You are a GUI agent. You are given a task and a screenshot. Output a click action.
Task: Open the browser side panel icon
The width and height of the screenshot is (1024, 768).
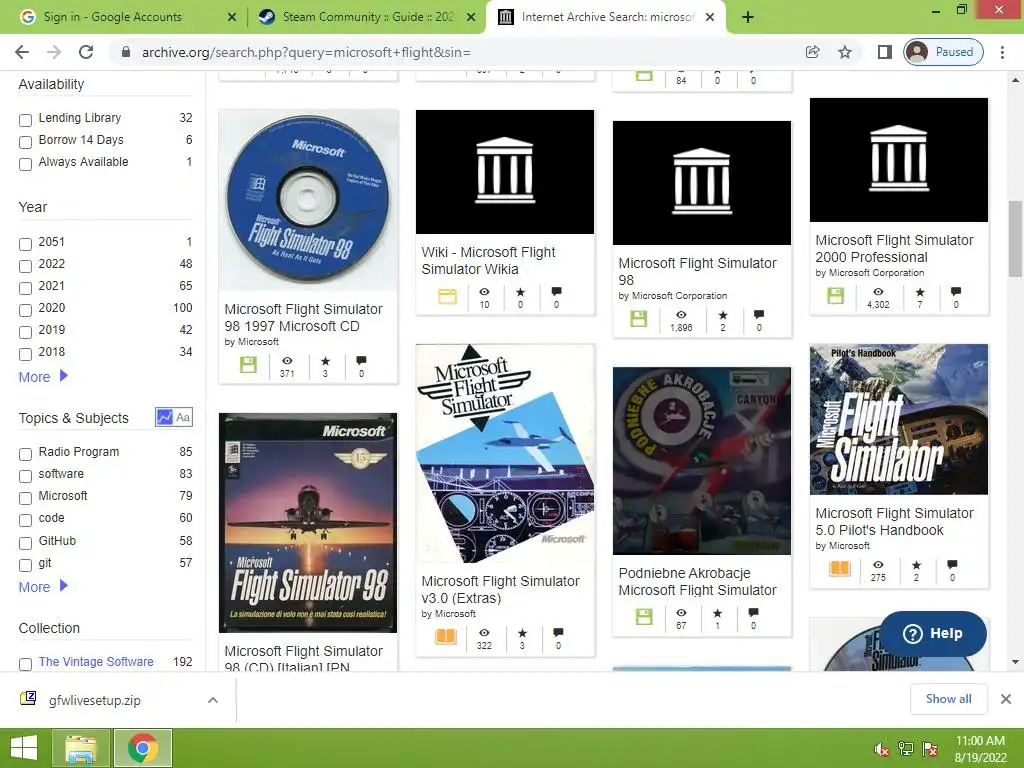coord(884,52)
